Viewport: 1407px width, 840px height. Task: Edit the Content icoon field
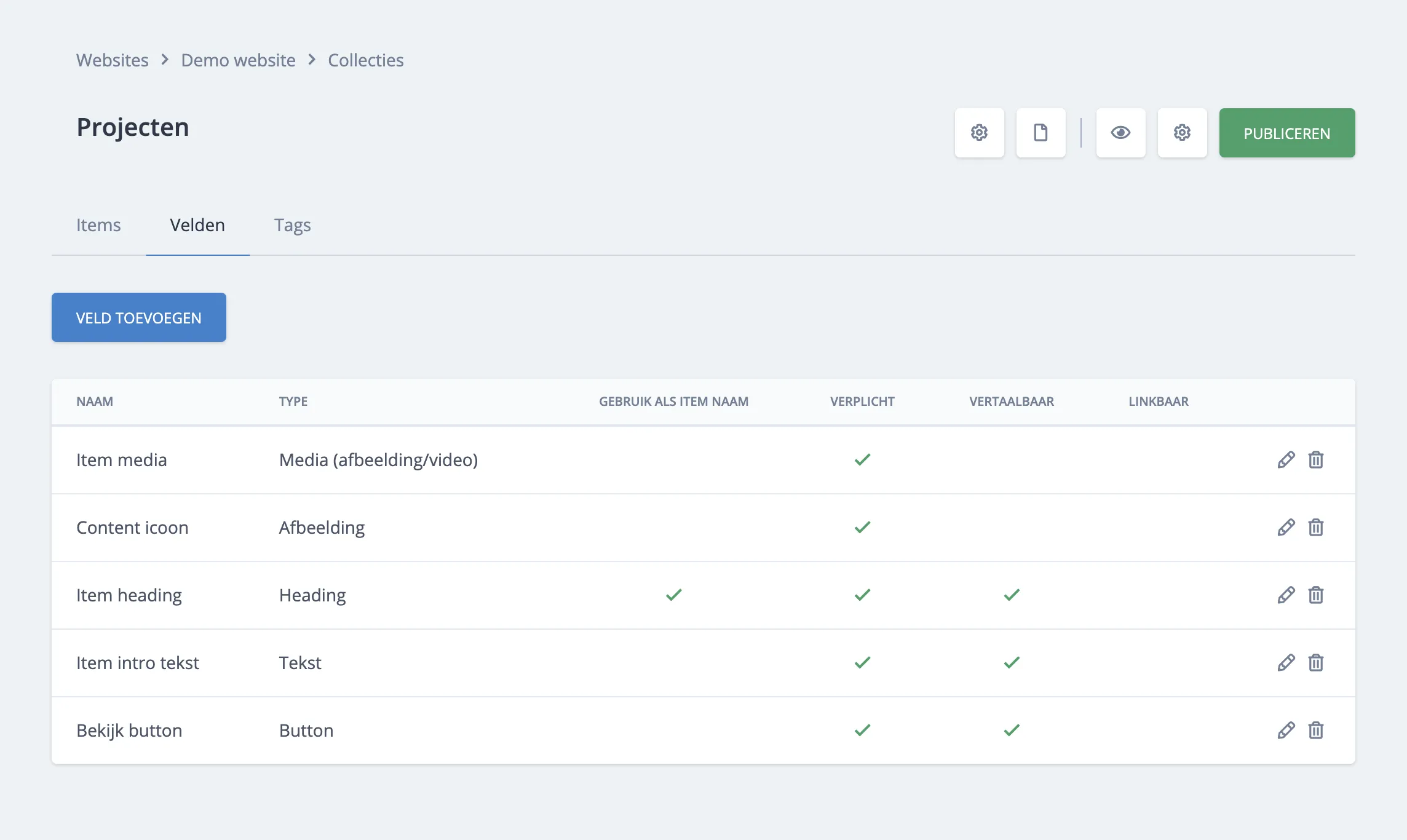point(1286,528)
